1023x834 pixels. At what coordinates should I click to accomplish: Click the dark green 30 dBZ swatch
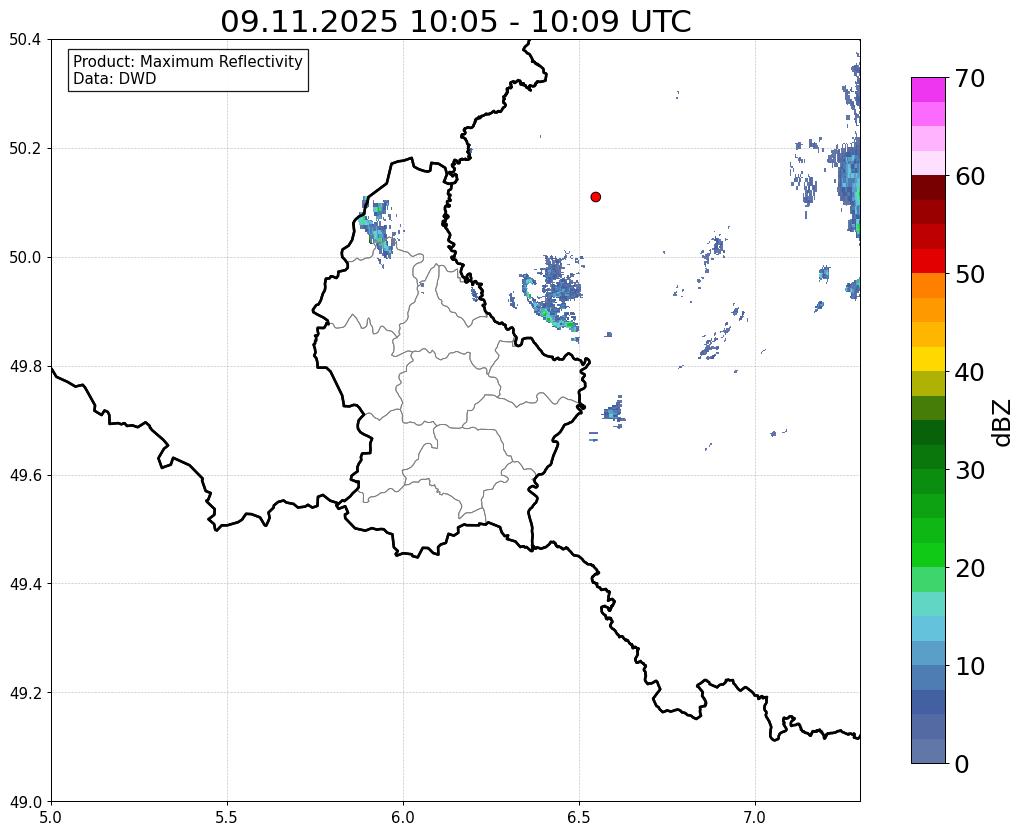pyautogui.click(x=928, y=457)
